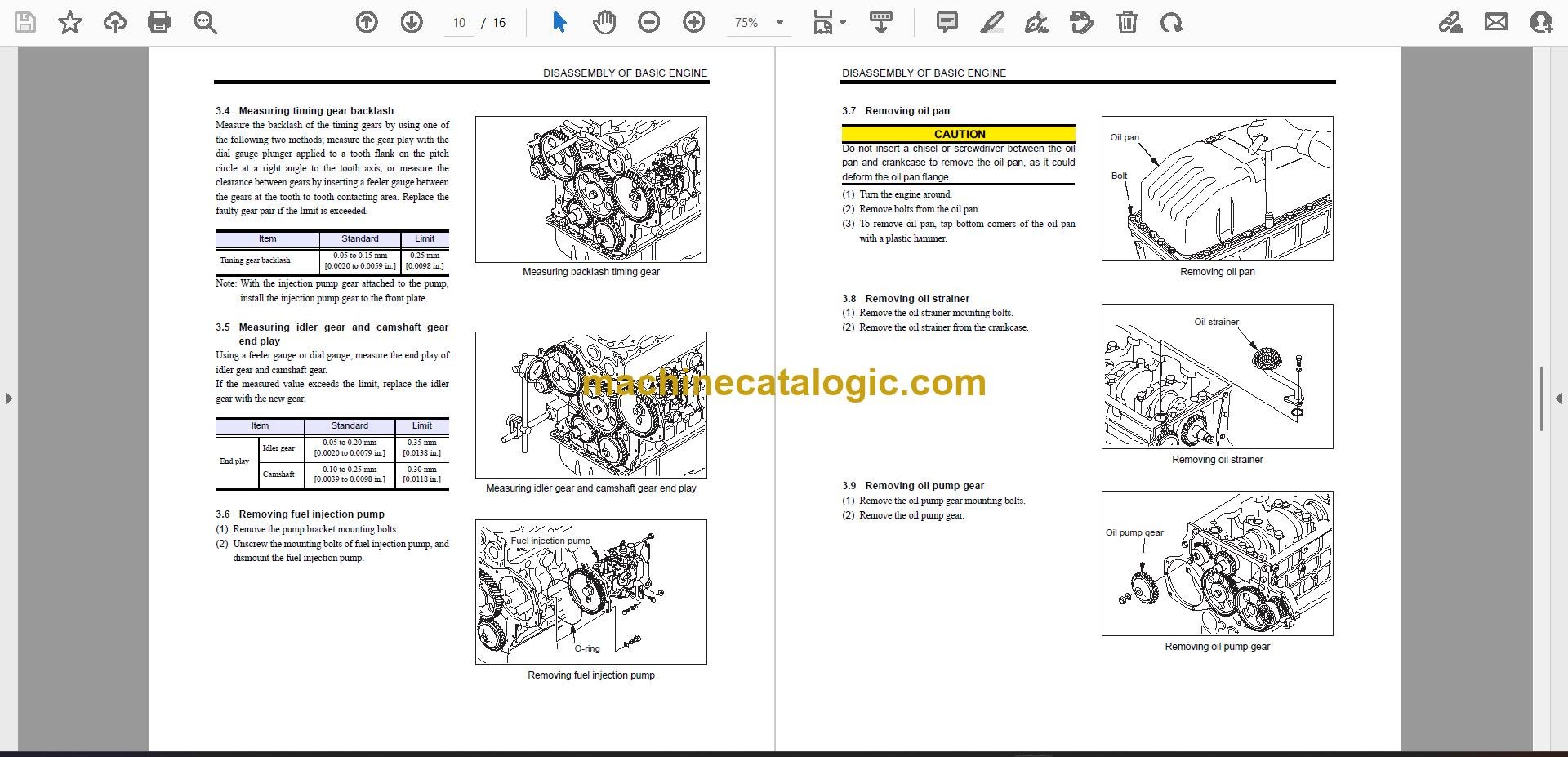Upload file to cloud icon
This screenshot has height=757, width=1568.
tap(115, 22)
